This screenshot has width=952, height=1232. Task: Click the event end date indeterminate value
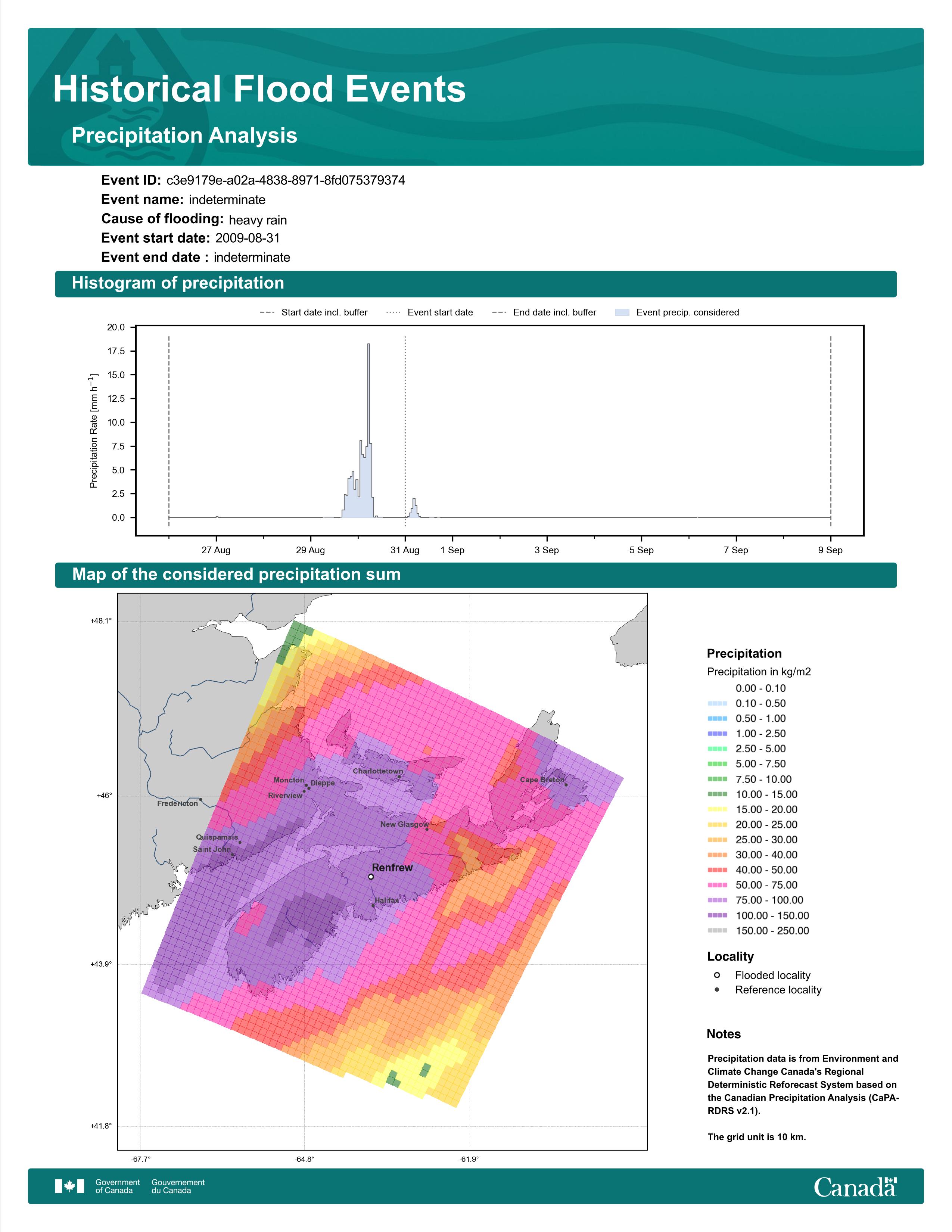252,258
